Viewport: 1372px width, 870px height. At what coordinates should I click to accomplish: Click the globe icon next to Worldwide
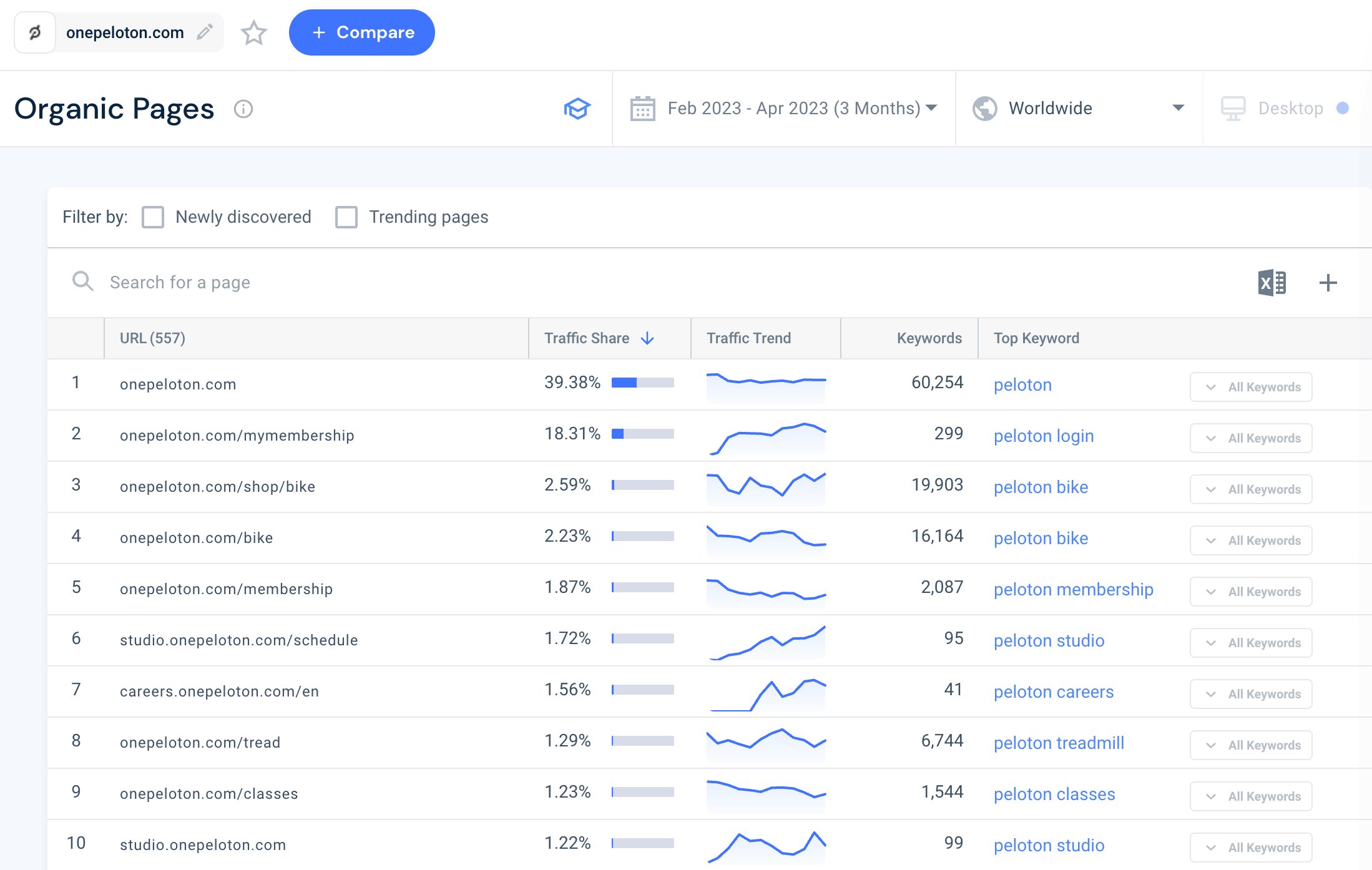pos(984,108)
